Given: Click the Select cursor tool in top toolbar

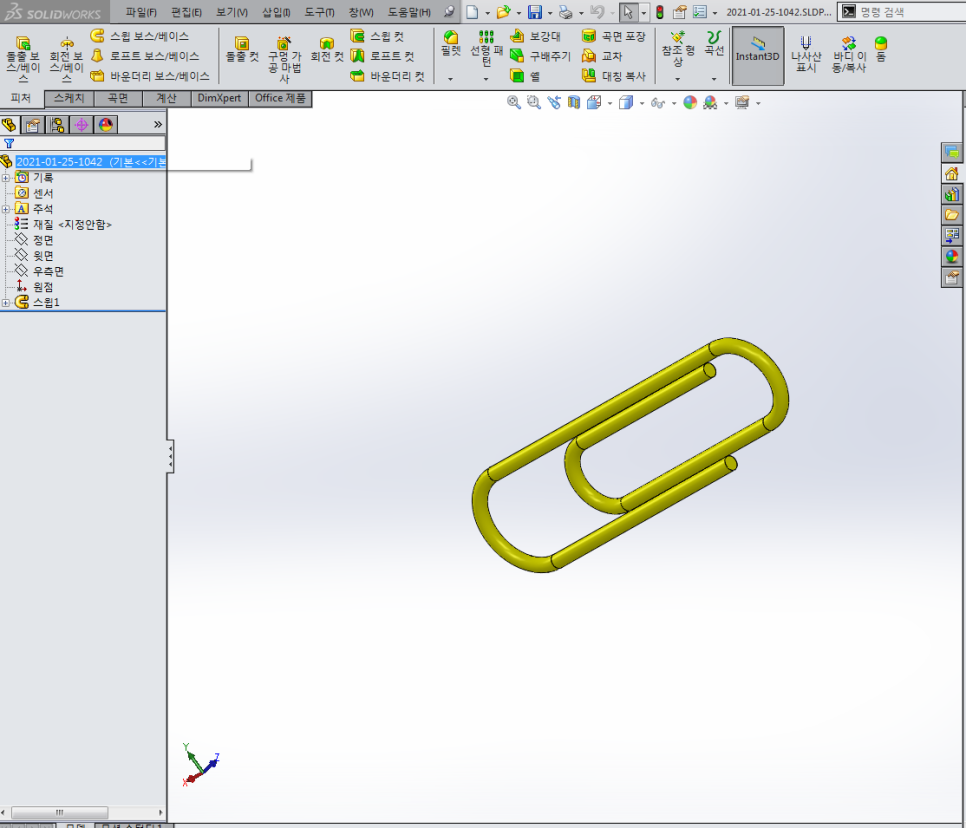Looking at the screenshot, I should pyautogui.click(x=628, y=12).
